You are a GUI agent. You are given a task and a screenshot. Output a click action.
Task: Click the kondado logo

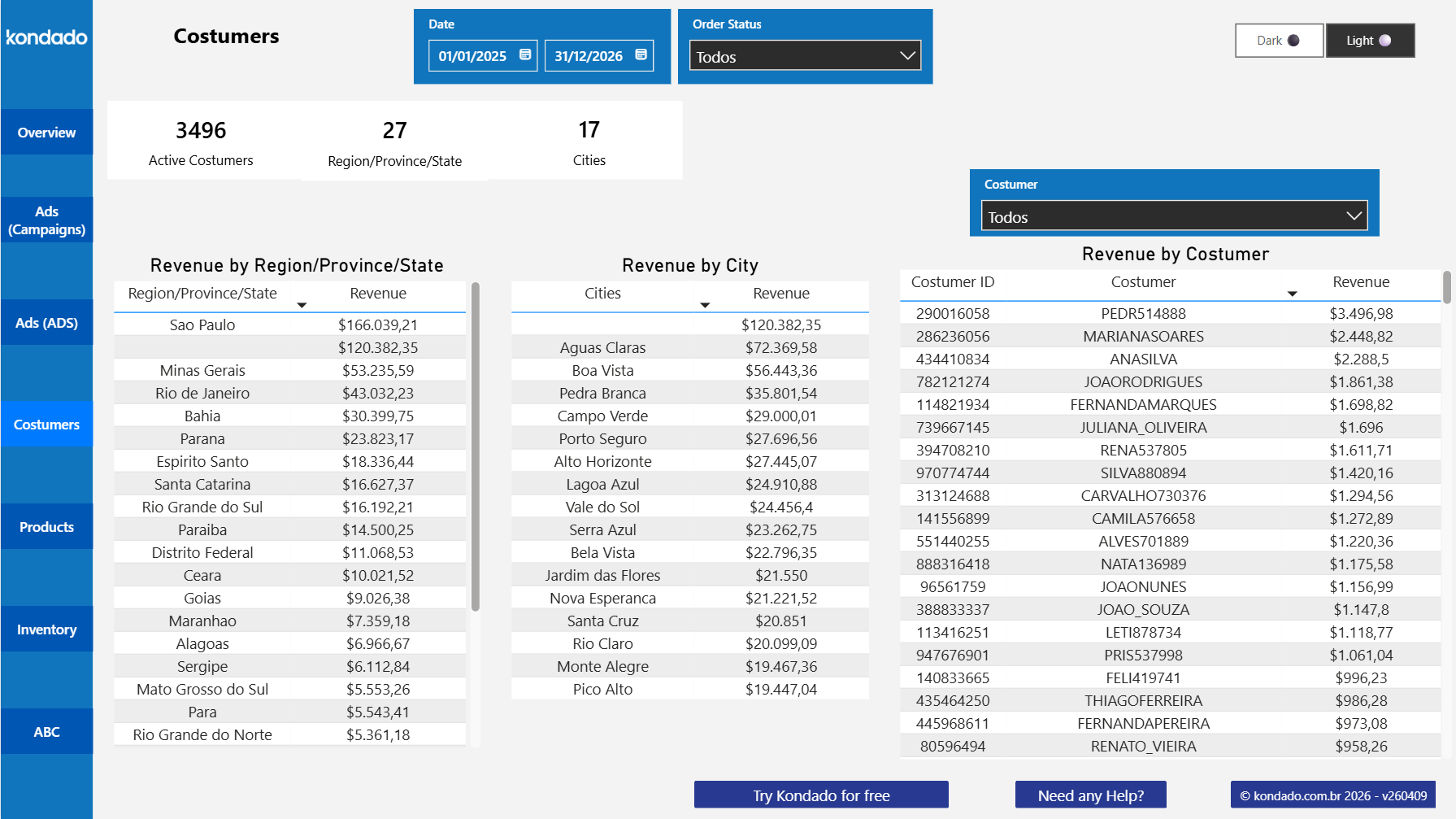[46, 37]
